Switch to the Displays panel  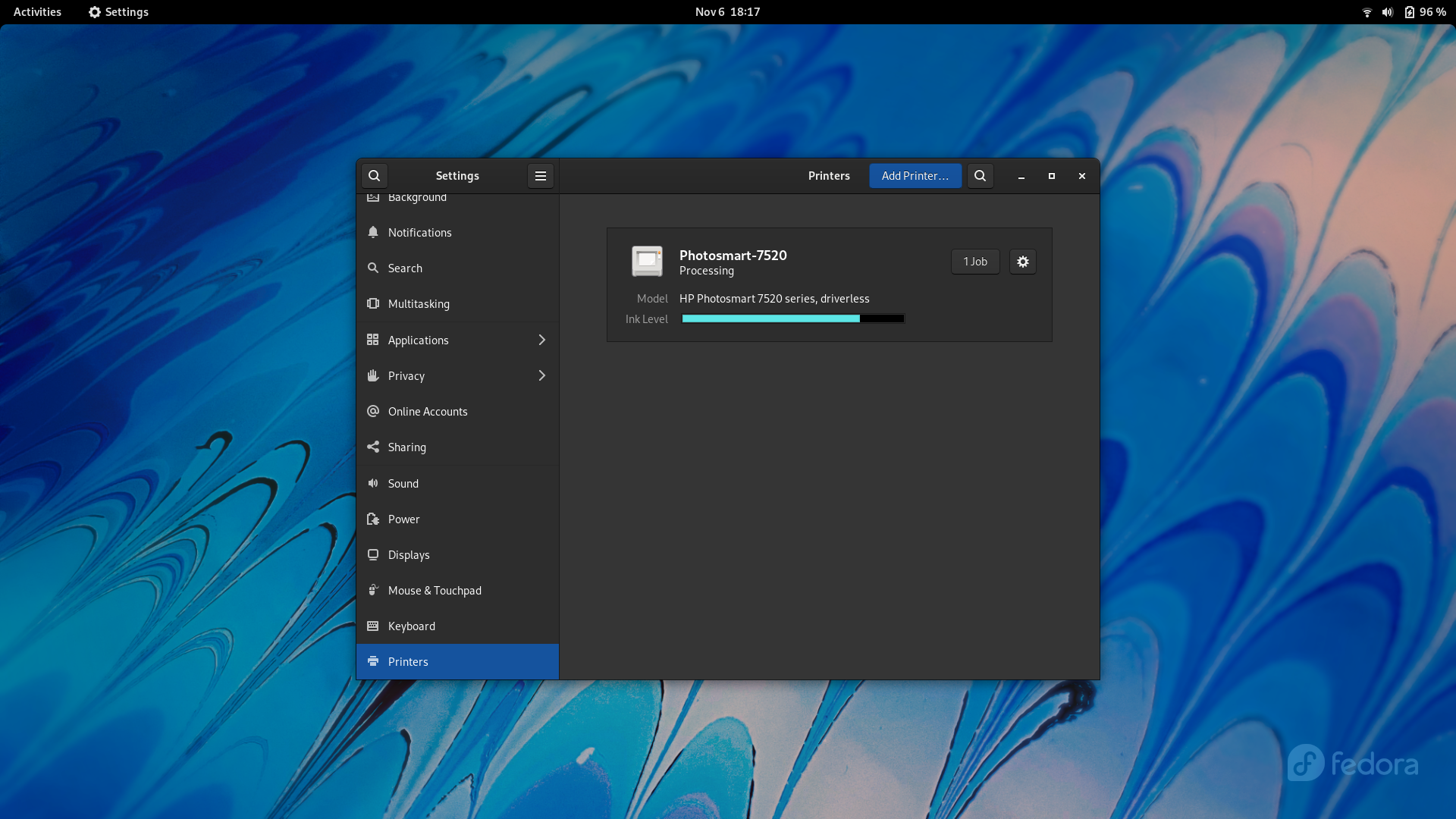coord(457,554)
